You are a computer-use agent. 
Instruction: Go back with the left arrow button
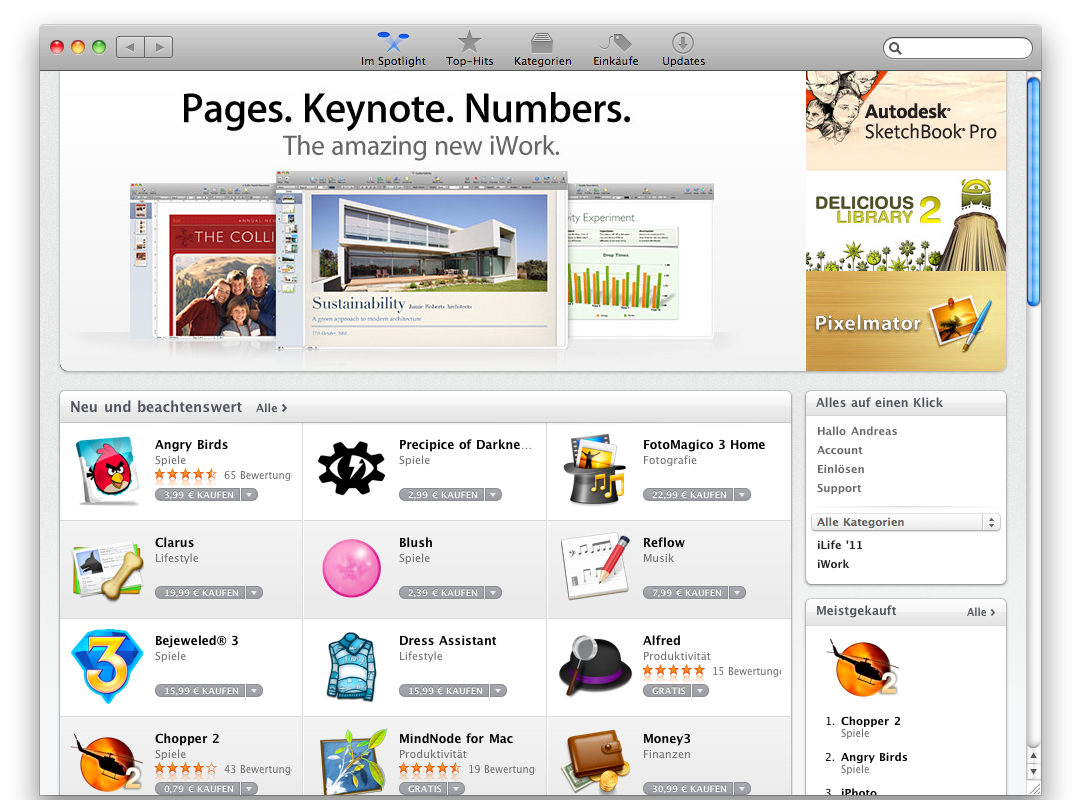pyautogui.click(x=130, y=47)
